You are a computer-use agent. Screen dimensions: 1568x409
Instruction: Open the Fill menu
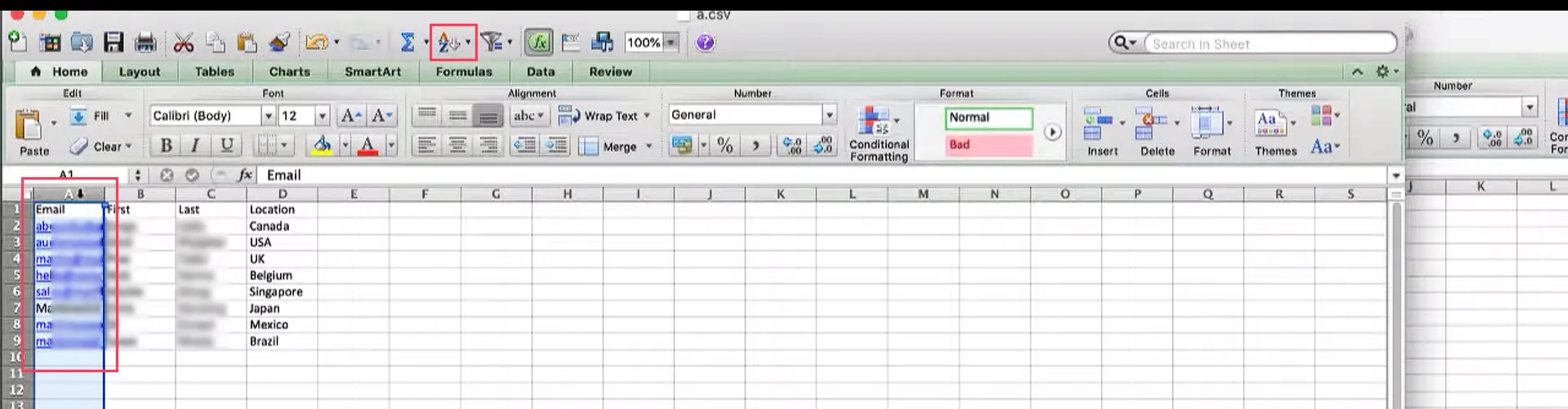tap(100, 116)
